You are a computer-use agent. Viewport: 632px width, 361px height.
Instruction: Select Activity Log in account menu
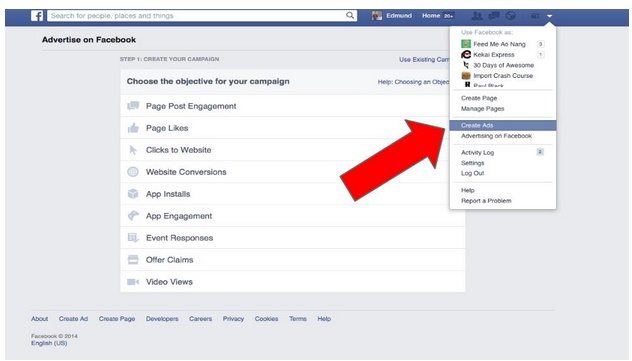click(477, 152)
